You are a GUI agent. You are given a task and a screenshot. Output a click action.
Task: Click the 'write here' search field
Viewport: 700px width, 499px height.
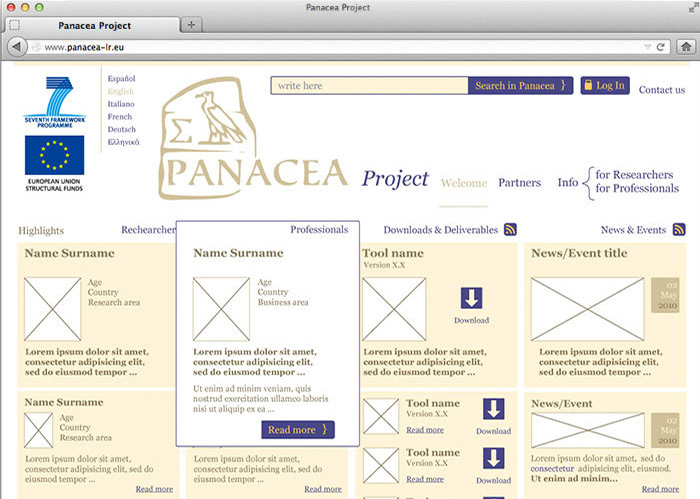point(369,86)
